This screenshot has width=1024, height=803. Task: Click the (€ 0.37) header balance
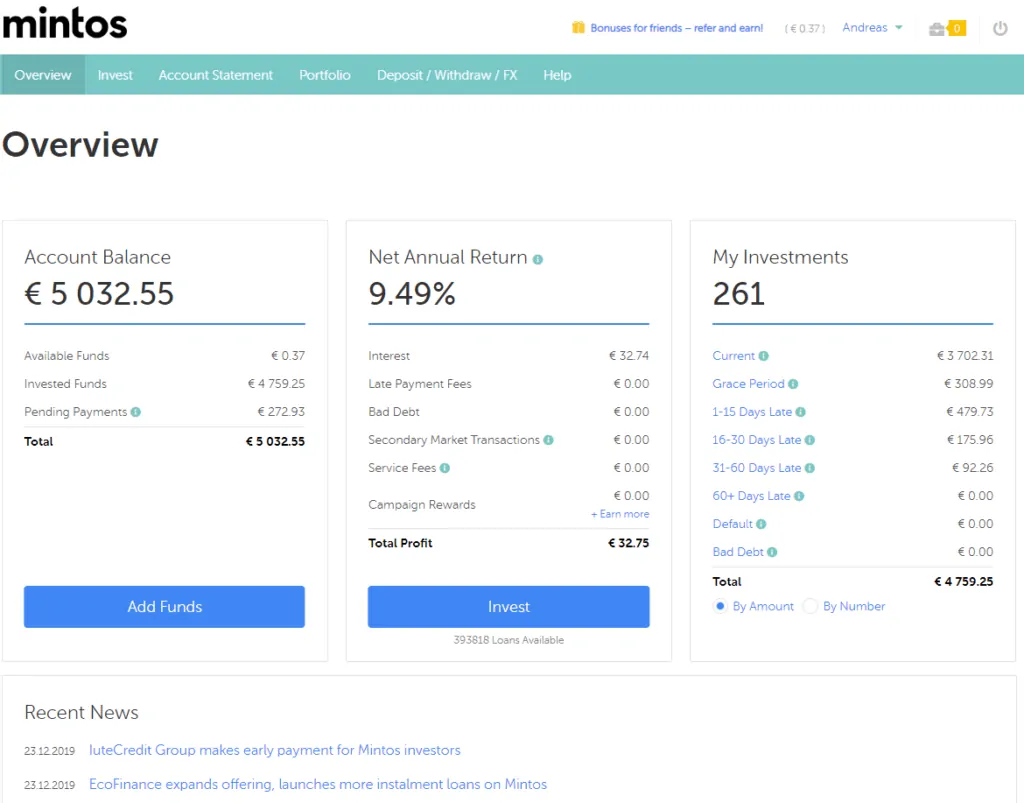[x=805, y=29]
